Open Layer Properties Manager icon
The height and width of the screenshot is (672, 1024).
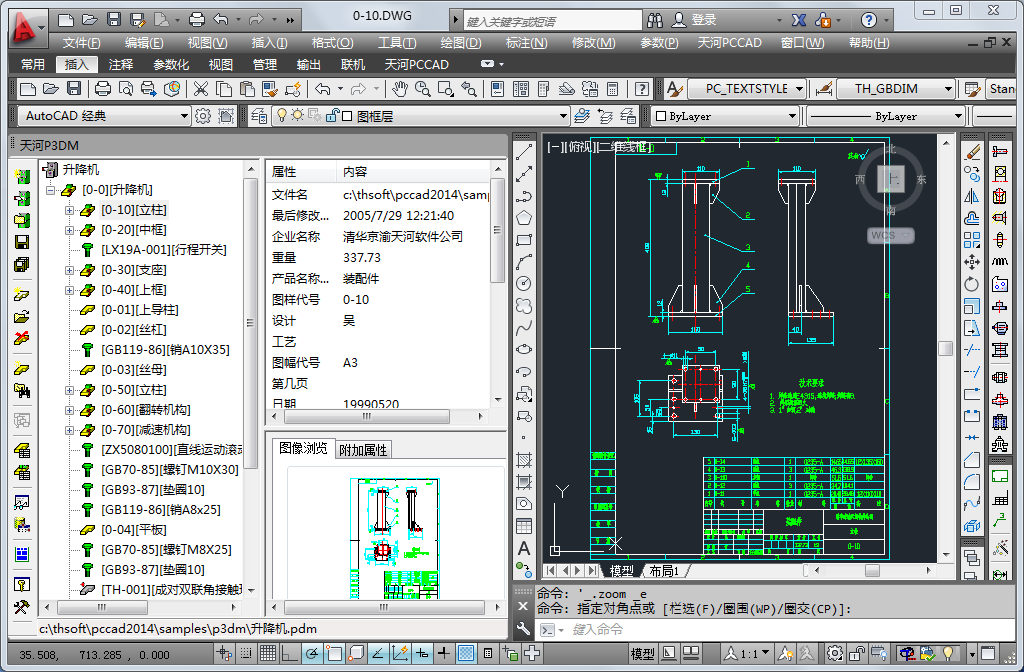(258, 116)
